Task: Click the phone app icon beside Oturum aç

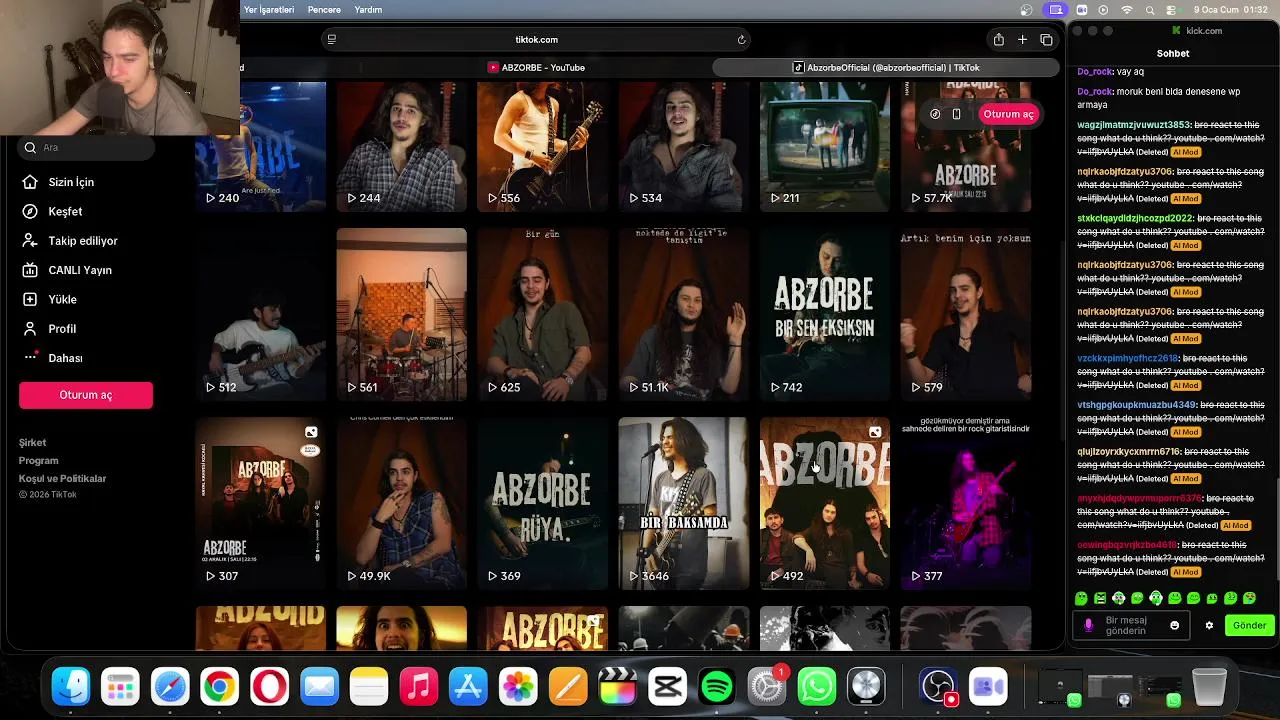Action: 956,114
